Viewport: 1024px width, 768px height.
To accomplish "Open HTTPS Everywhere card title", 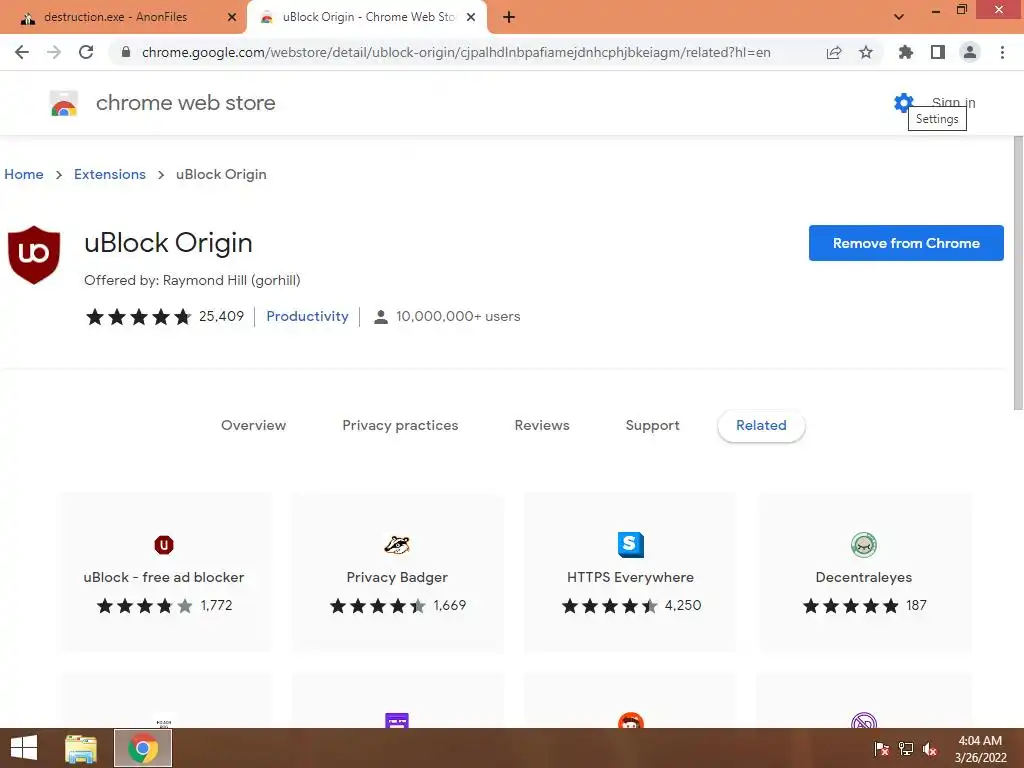I will (x=630, y=577).
